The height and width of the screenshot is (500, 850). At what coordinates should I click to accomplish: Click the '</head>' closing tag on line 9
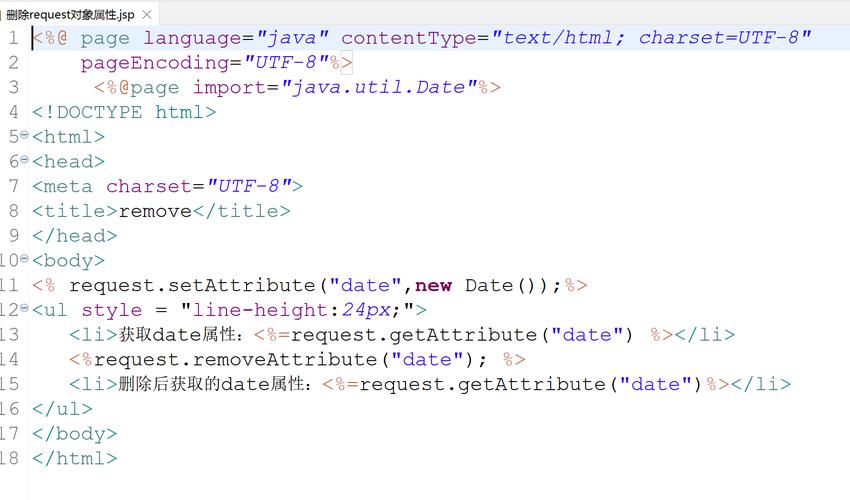click(x=74, y=236)
